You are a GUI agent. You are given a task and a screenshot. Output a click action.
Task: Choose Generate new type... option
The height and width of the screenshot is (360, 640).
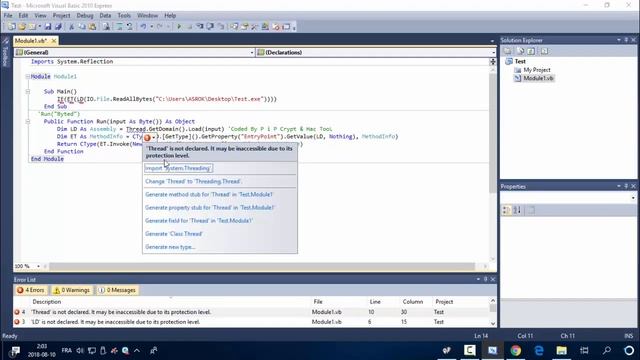click(x=170, y=247)
